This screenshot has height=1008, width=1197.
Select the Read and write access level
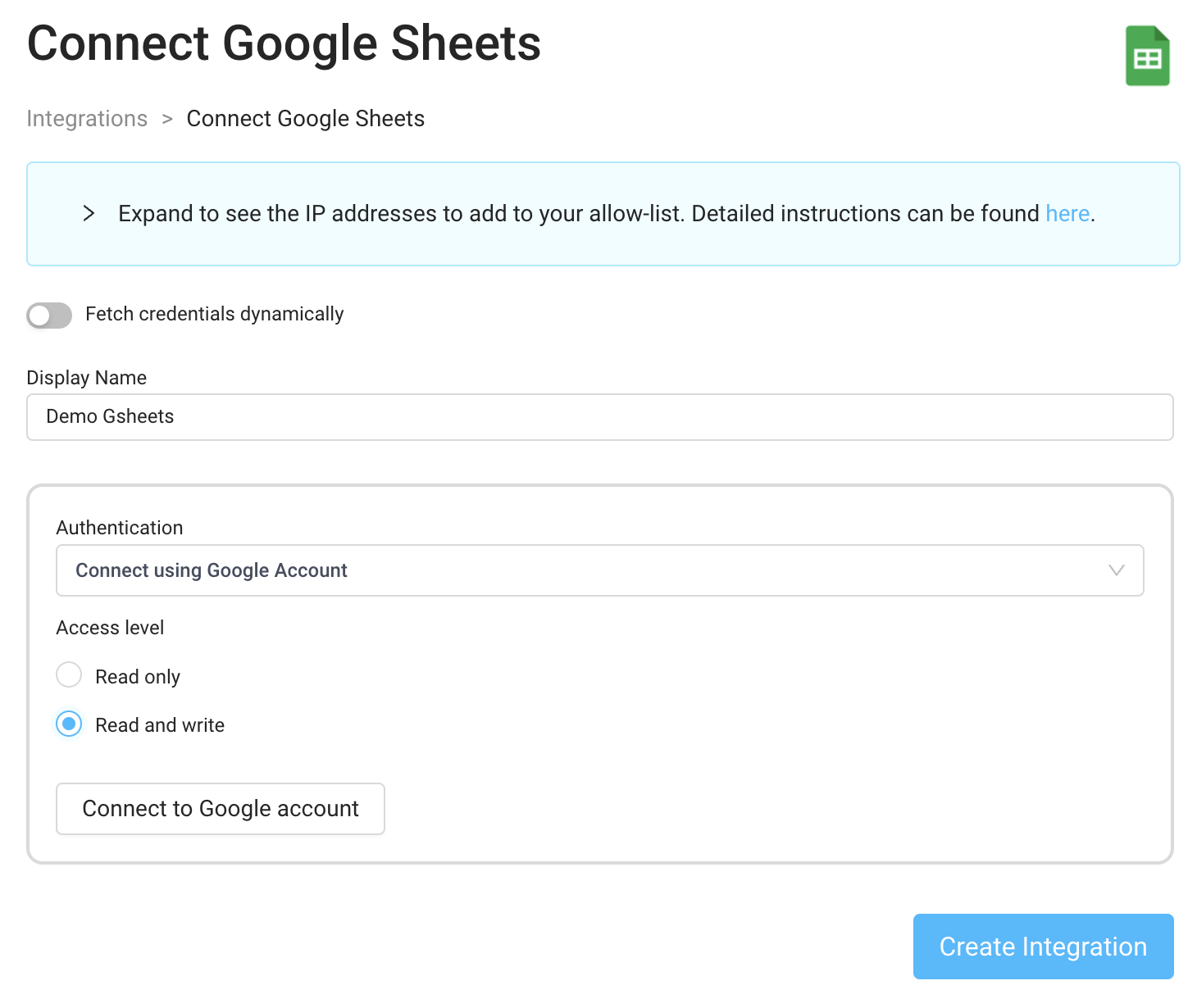(69, 724)
